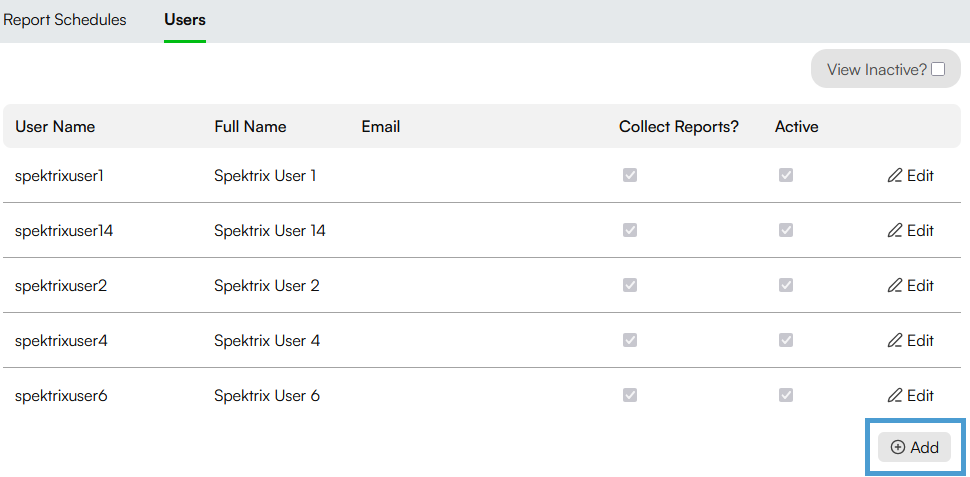Viewport: 970px width, 477px height.
Task: Click the Spektrix User 2 full name
Action: click(267, 286)
